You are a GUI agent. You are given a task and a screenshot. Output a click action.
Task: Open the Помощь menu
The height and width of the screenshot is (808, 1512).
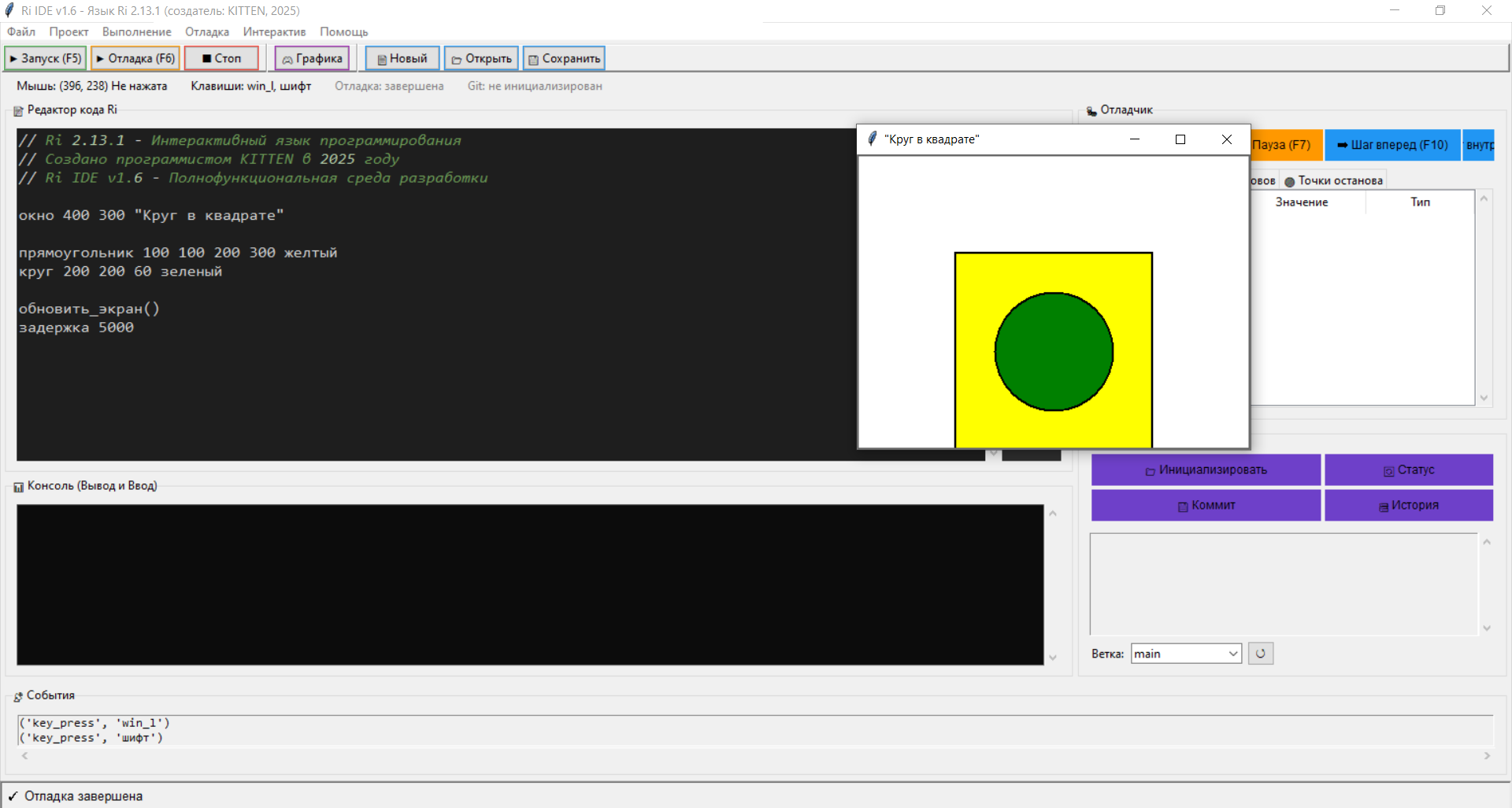[344, 32]
